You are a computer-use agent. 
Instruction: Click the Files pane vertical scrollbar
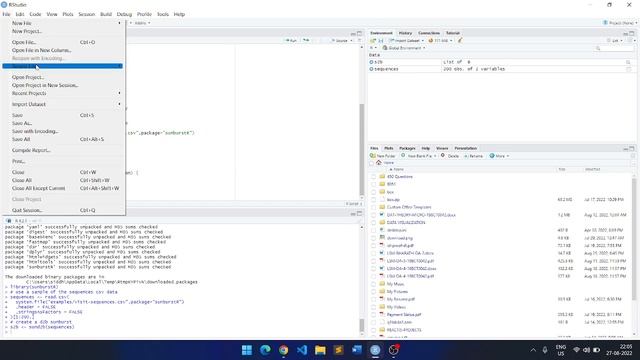click(634, 239)
